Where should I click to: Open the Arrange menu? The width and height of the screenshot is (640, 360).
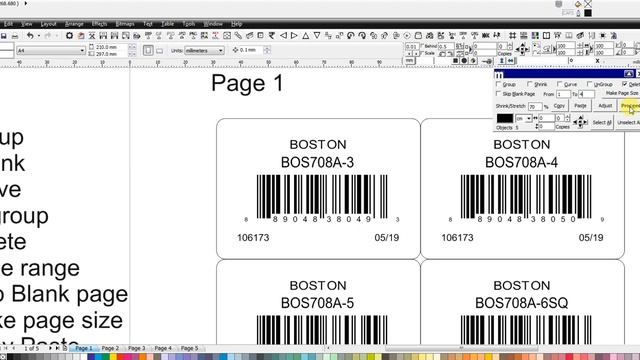74,24
